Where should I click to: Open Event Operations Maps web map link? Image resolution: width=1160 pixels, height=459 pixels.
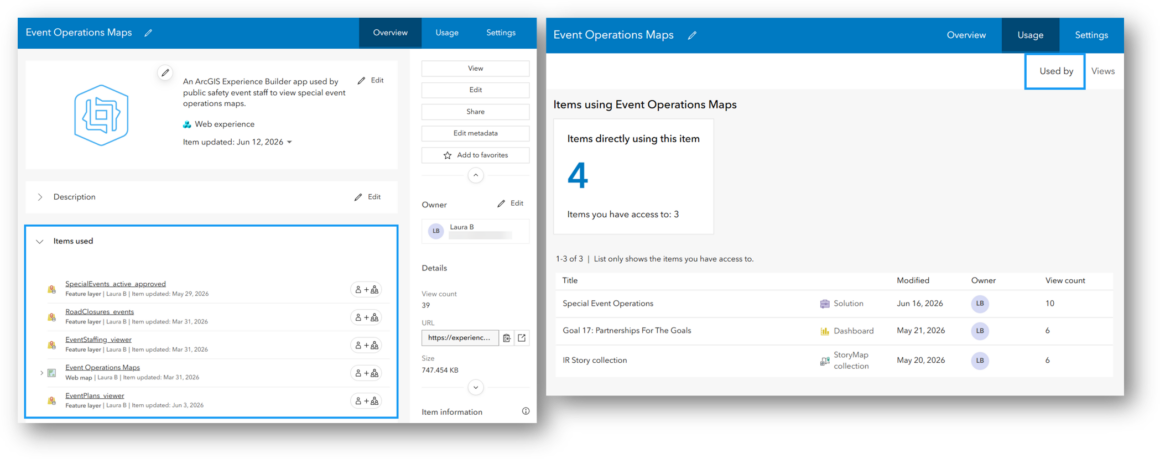click(102, 367)
